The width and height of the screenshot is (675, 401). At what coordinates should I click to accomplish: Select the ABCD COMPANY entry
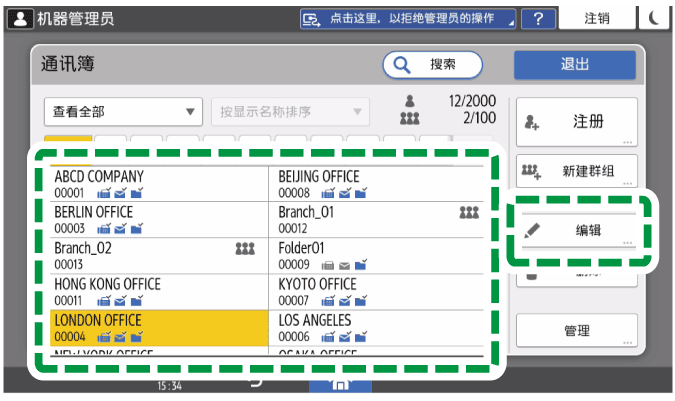[x=158, y=184]
